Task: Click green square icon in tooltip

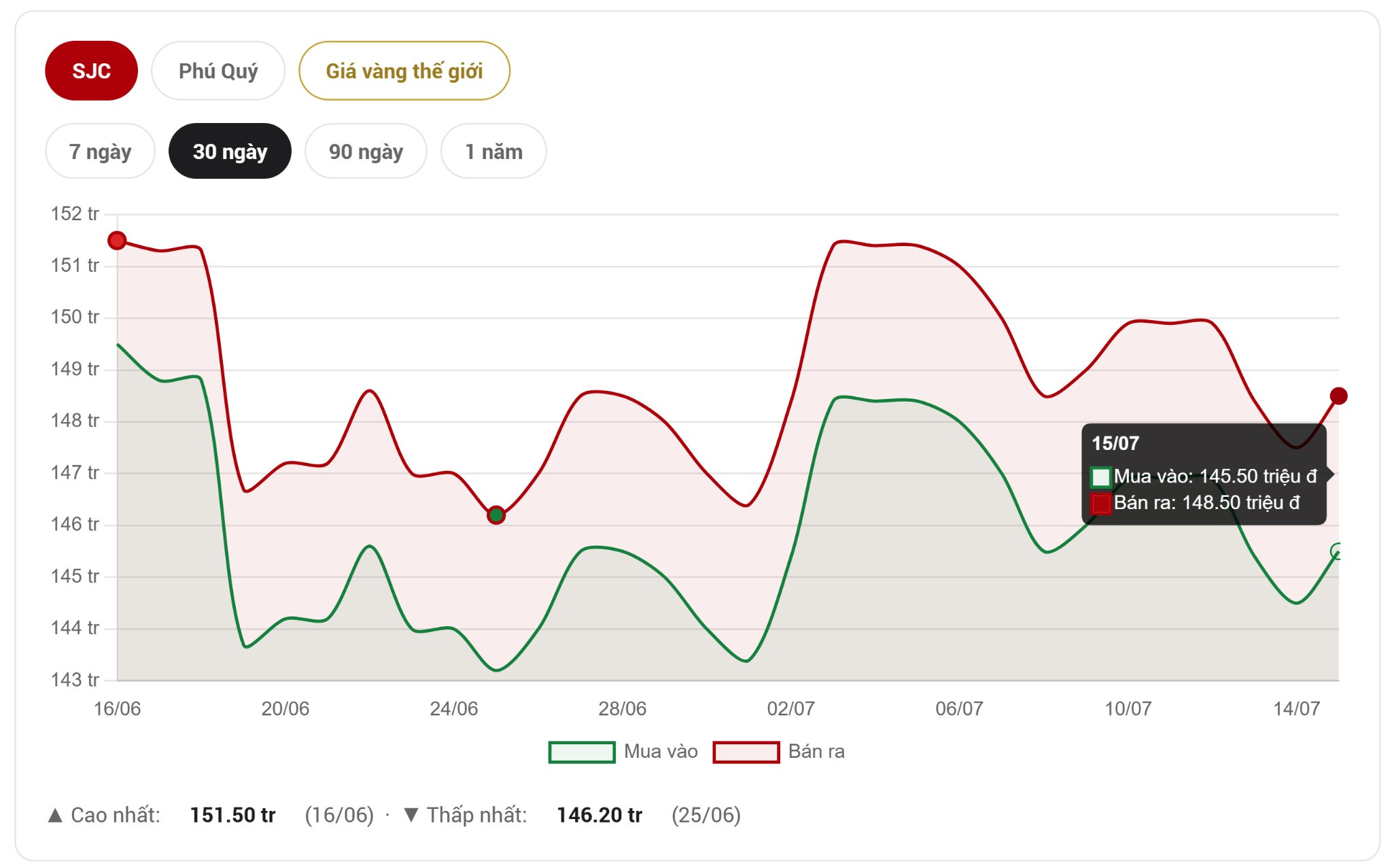Action: 1101,477
